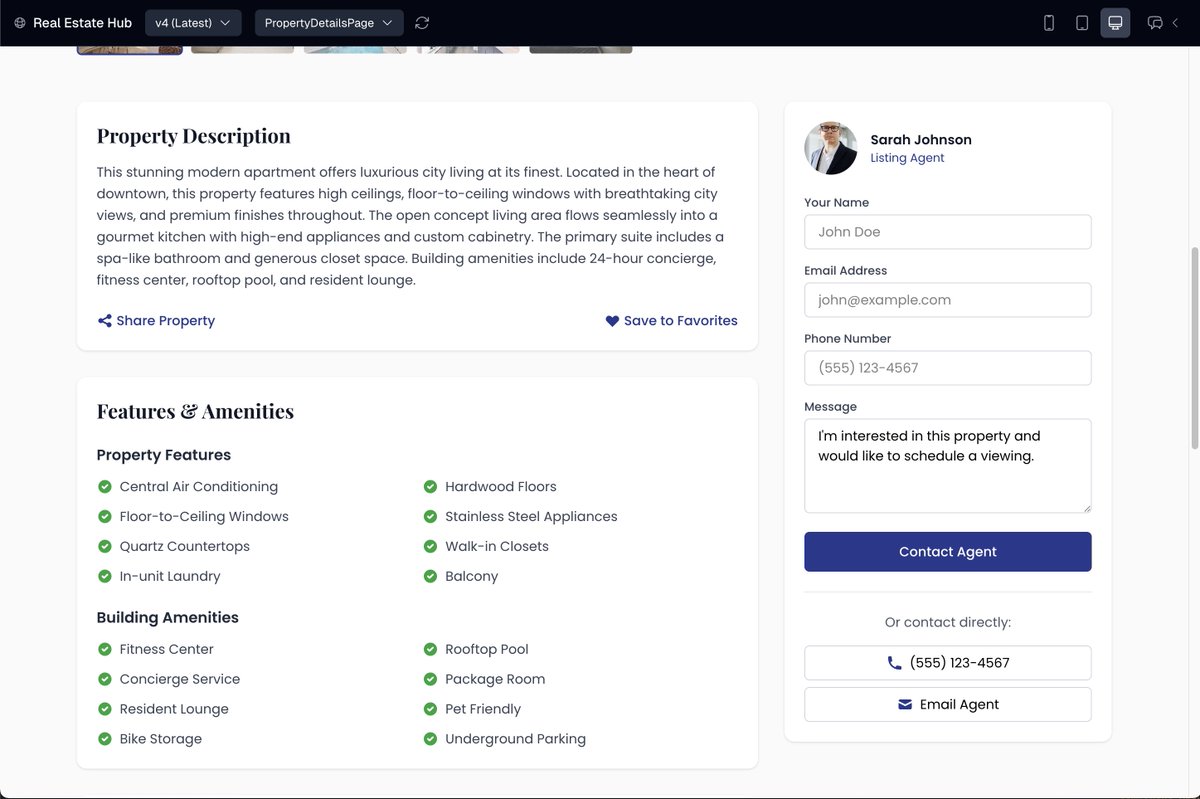Focus the Phone Number input field
Viewport: 1200px width, 799px height.
tap(947, 368)
